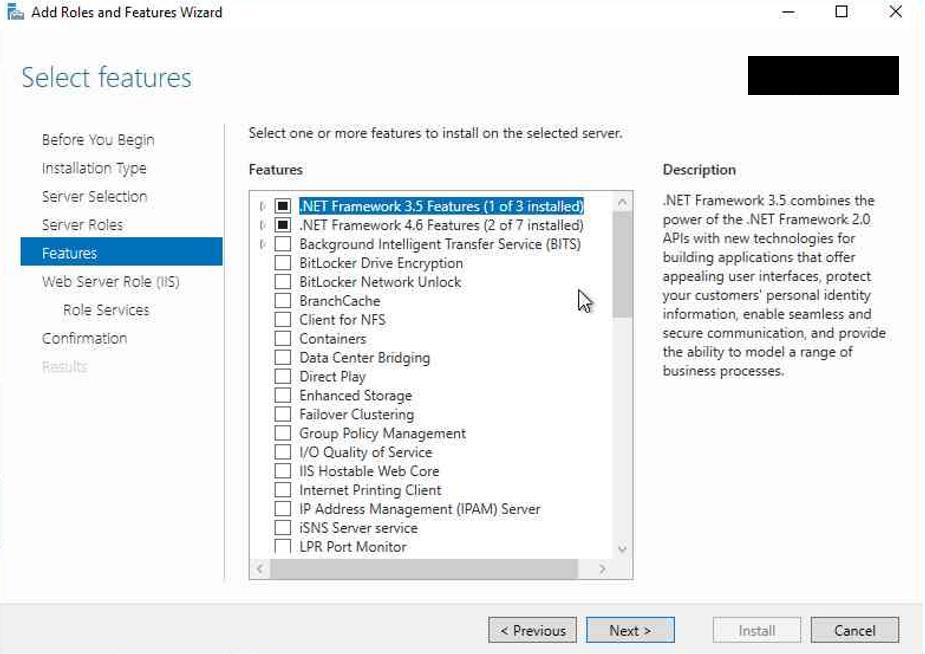Select the iSNS Server service label
The height and width of the screenshot is (654, 925).
coord(359,528)
